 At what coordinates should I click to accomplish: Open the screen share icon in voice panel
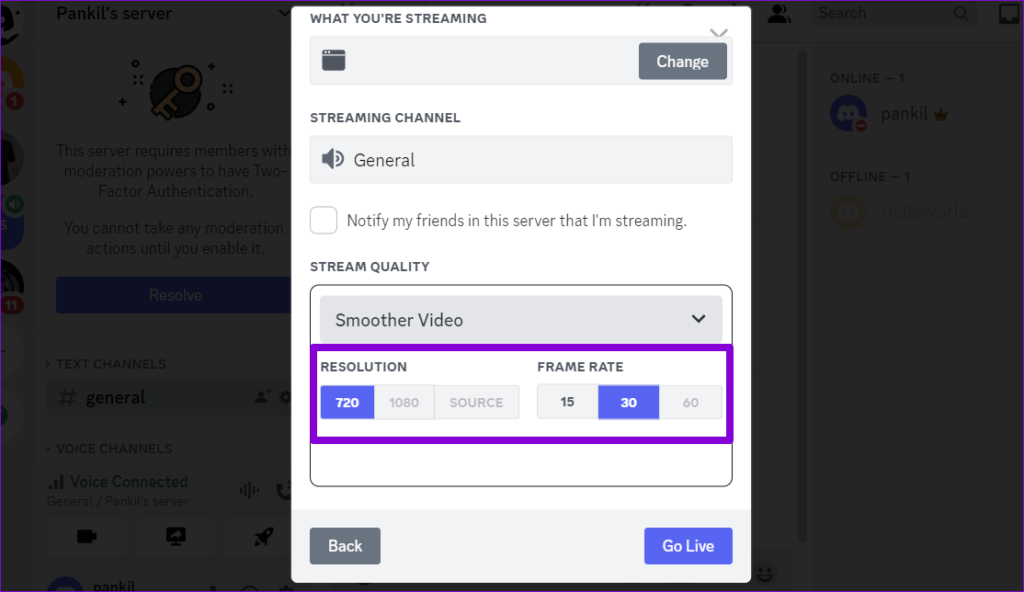click(x=177, y=536)
